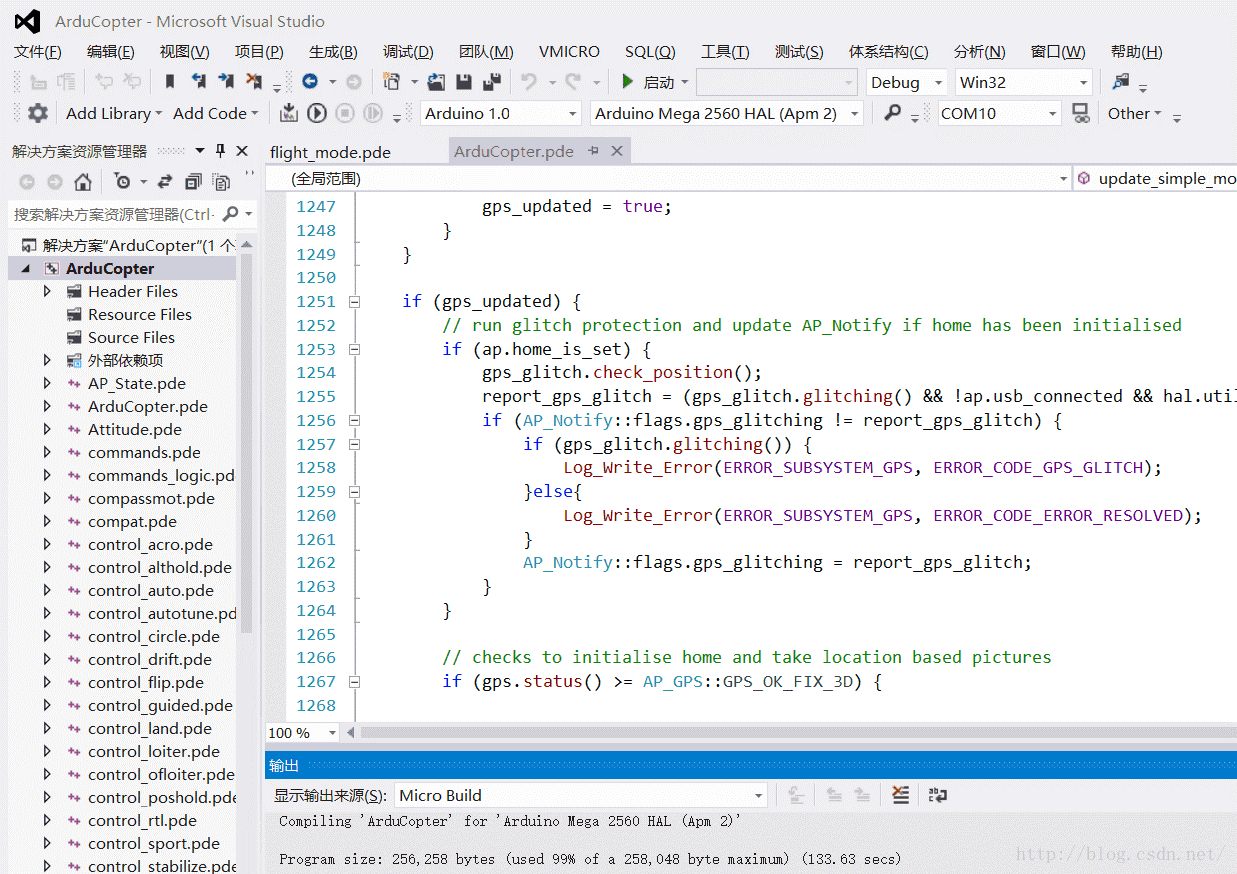Select the Source Files folder

pyautogui.click(x=131, y=337)
